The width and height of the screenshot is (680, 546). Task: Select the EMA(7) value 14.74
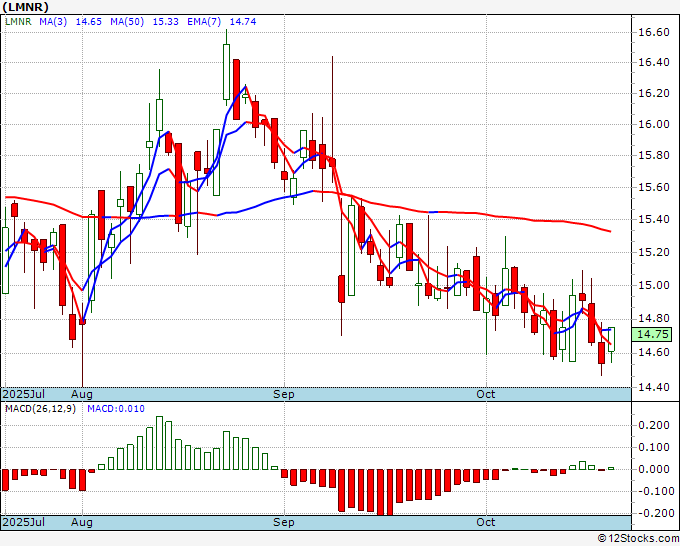pyautogui.click(x=243, y=22)
